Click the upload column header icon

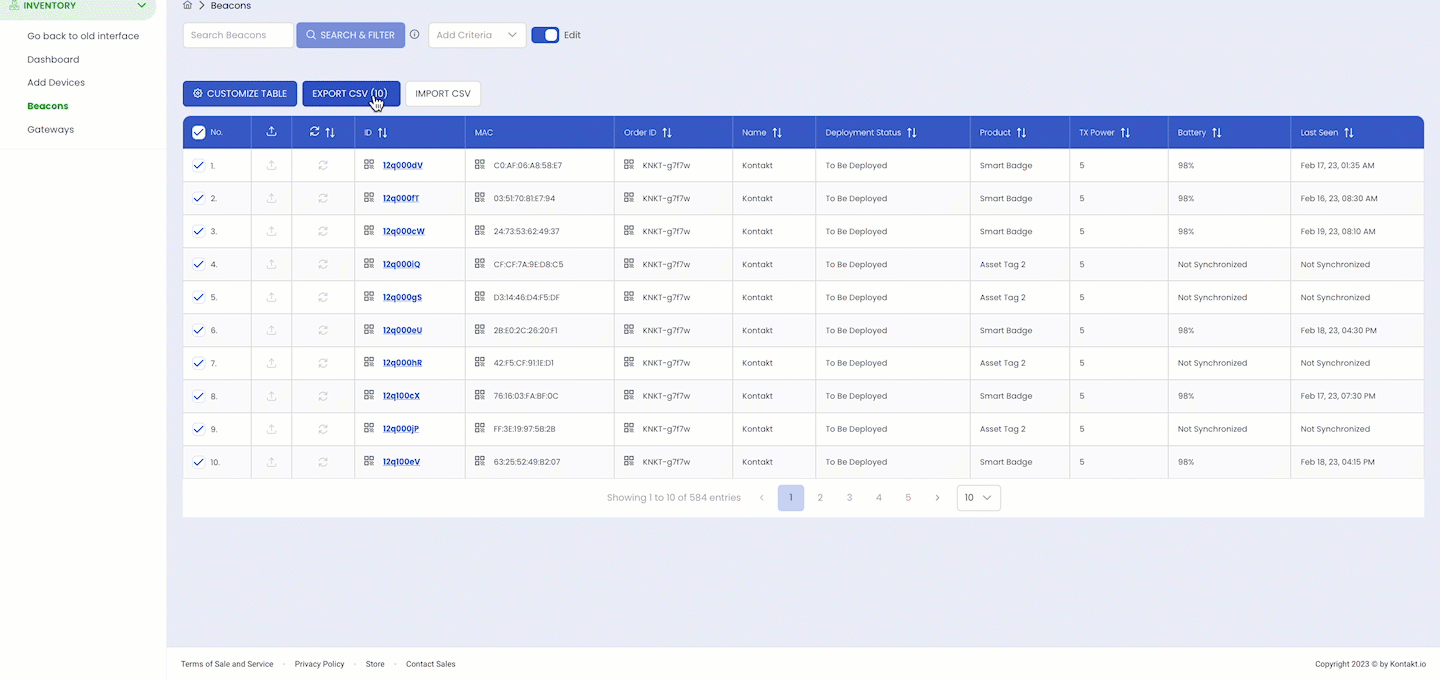pyautogui.click(x=271, y=132)
